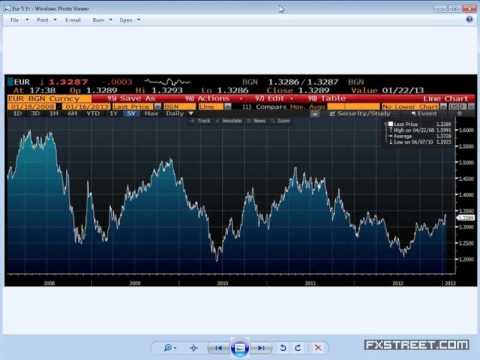Click the EUR BGN Curncy field
Image resolution: width=480 pixels, height=360 pixels.
point(49,99)
